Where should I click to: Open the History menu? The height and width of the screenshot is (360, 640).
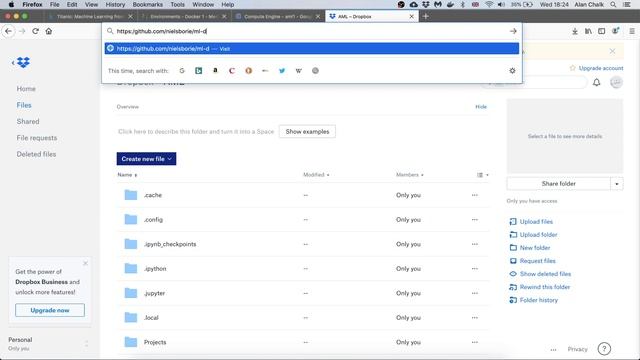click(115, 4)
